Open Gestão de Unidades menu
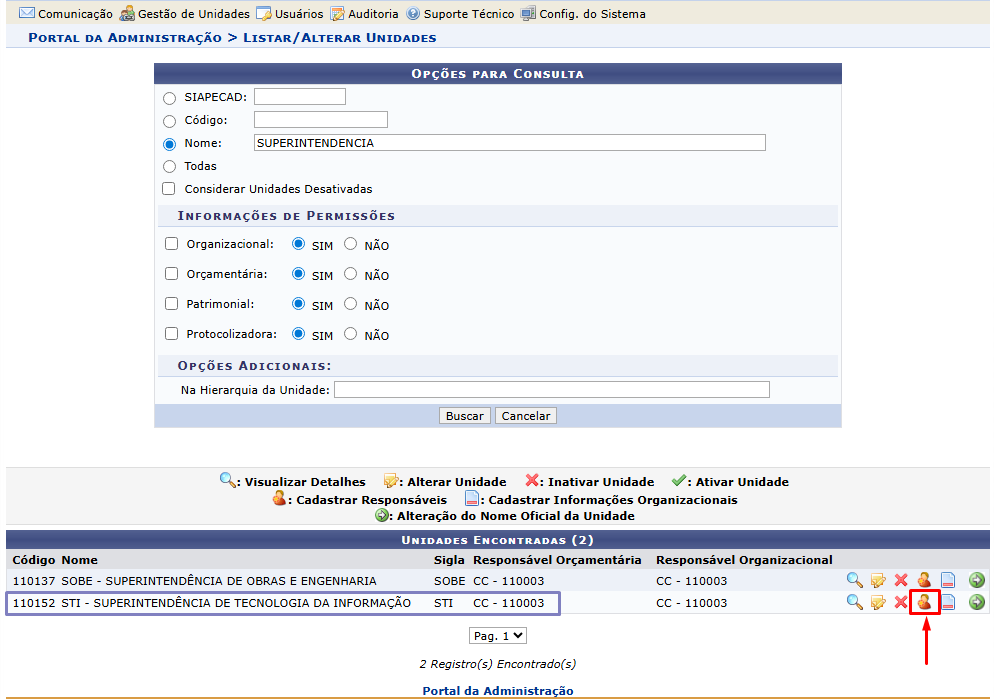 pyautogui.click(x=184, y=14)
